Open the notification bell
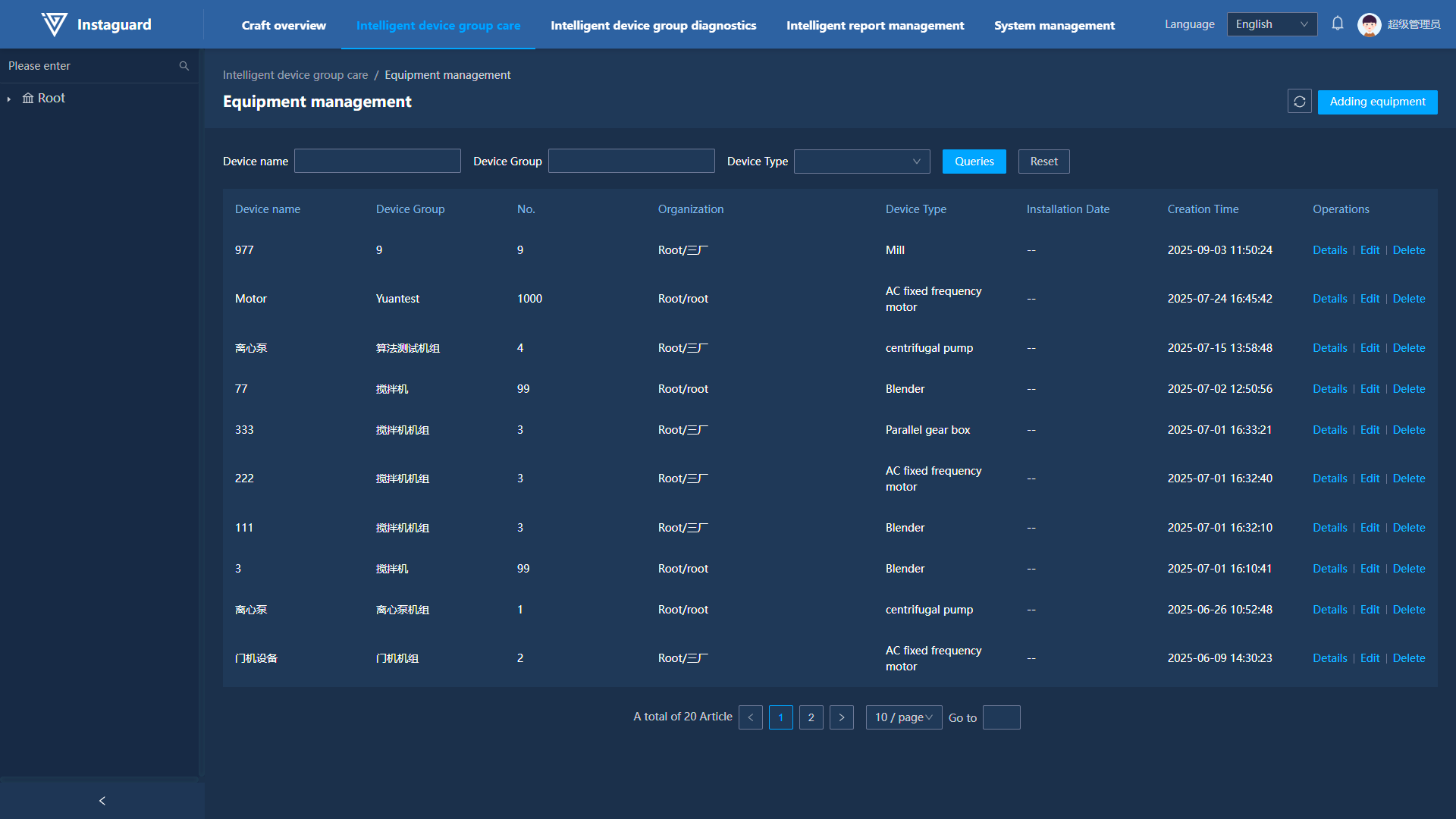Viewport: 1456px width, 819px height. [1338, 24]
